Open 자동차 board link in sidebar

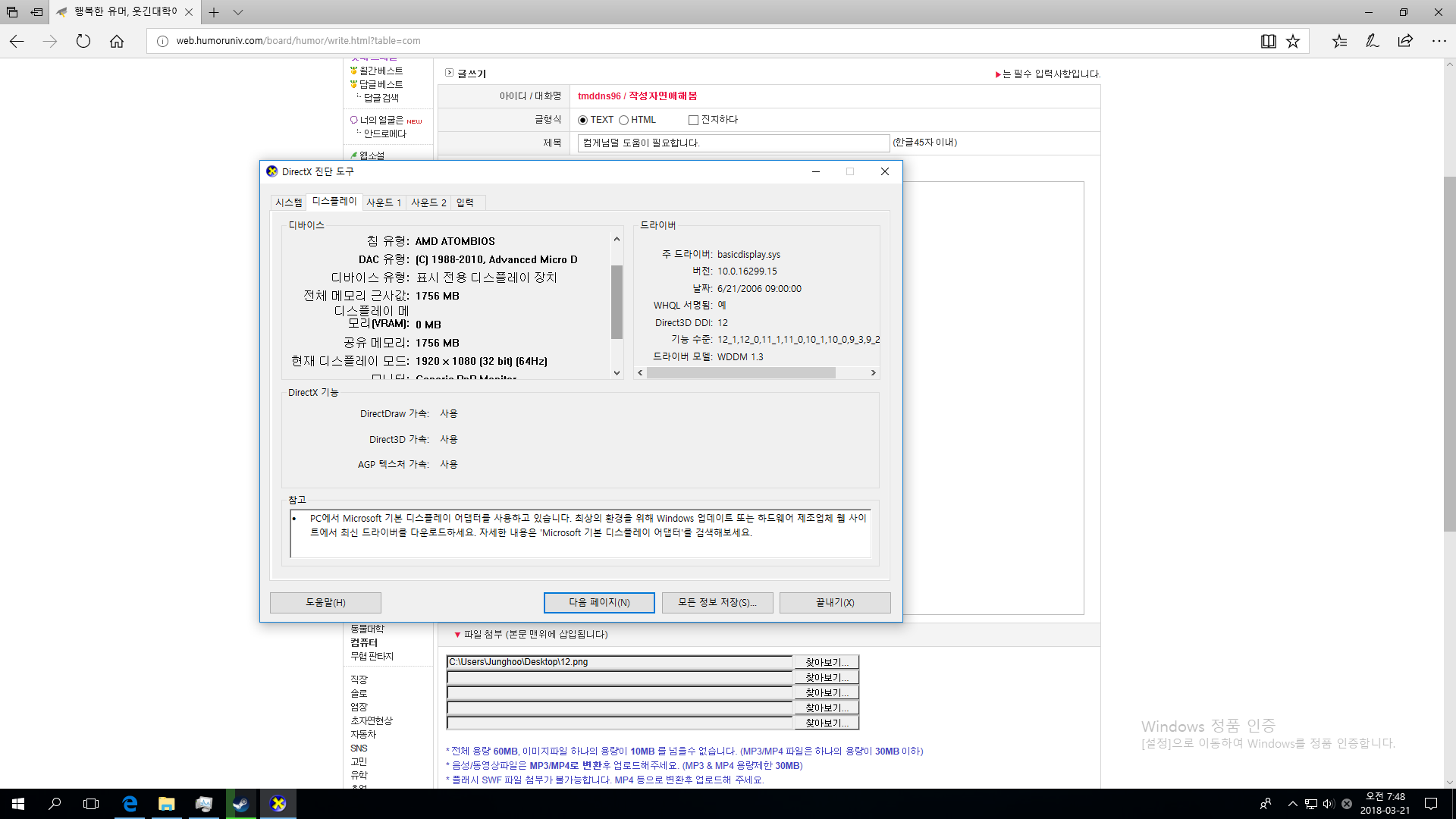click(x=363, y=735)
